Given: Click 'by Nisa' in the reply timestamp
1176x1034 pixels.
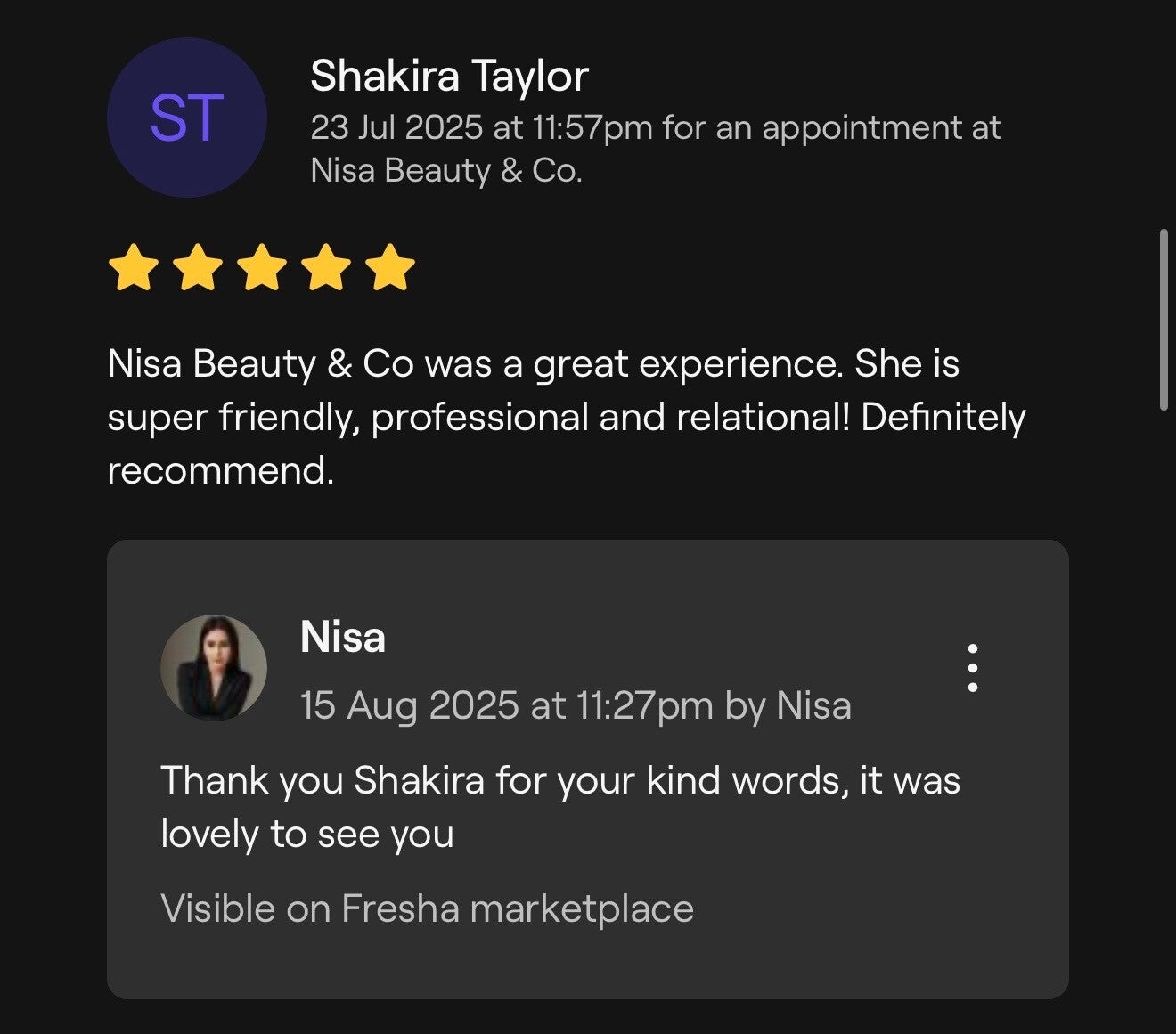Looking at the screenshot, I should click(x=788, y=705).
